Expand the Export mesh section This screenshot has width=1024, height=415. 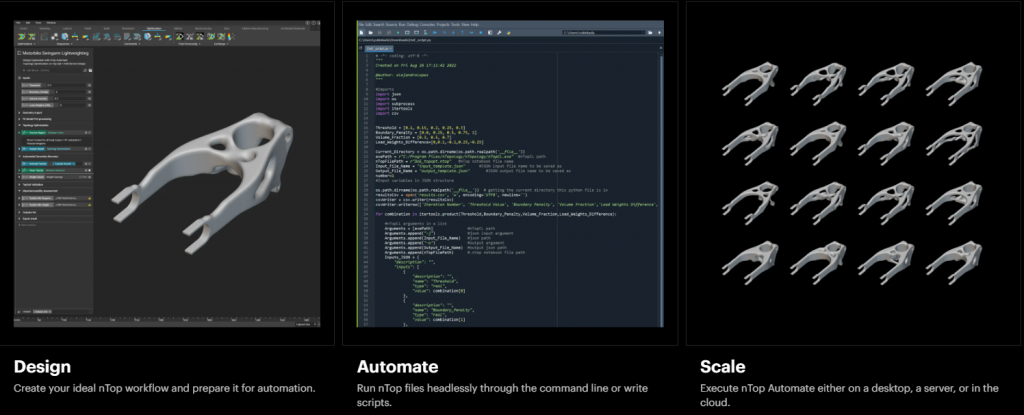point(19,219)
